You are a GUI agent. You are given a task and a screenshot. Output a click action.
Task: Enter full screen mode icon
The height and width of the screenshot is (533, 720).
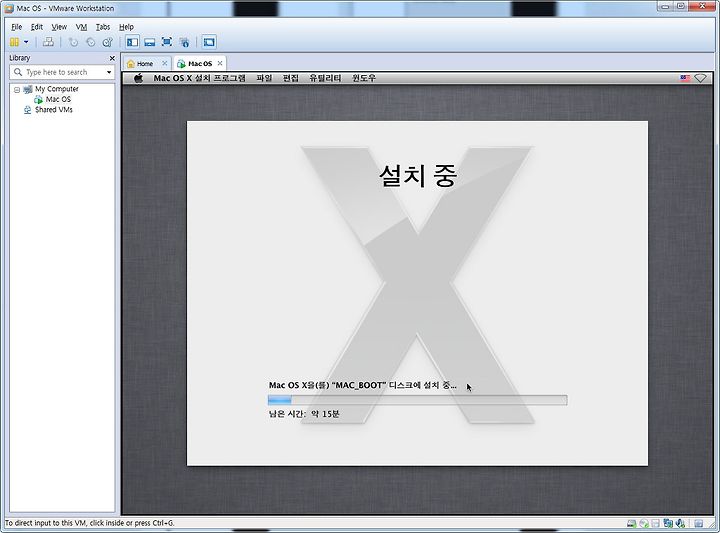click(x=167, y=42)
